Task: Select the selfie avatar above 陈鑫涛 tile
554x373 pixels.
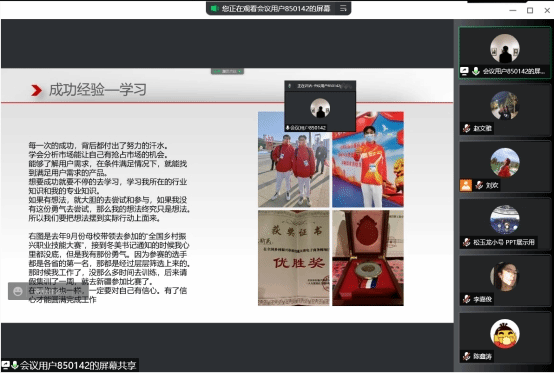Action: [x=505, y=276]
